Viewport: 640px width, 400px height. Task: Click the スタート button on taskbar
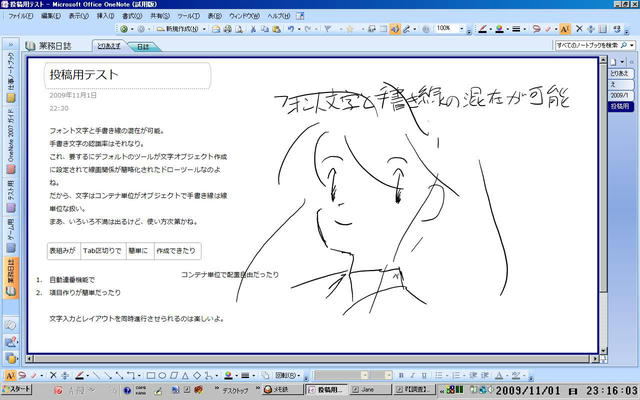coord(17,389)
